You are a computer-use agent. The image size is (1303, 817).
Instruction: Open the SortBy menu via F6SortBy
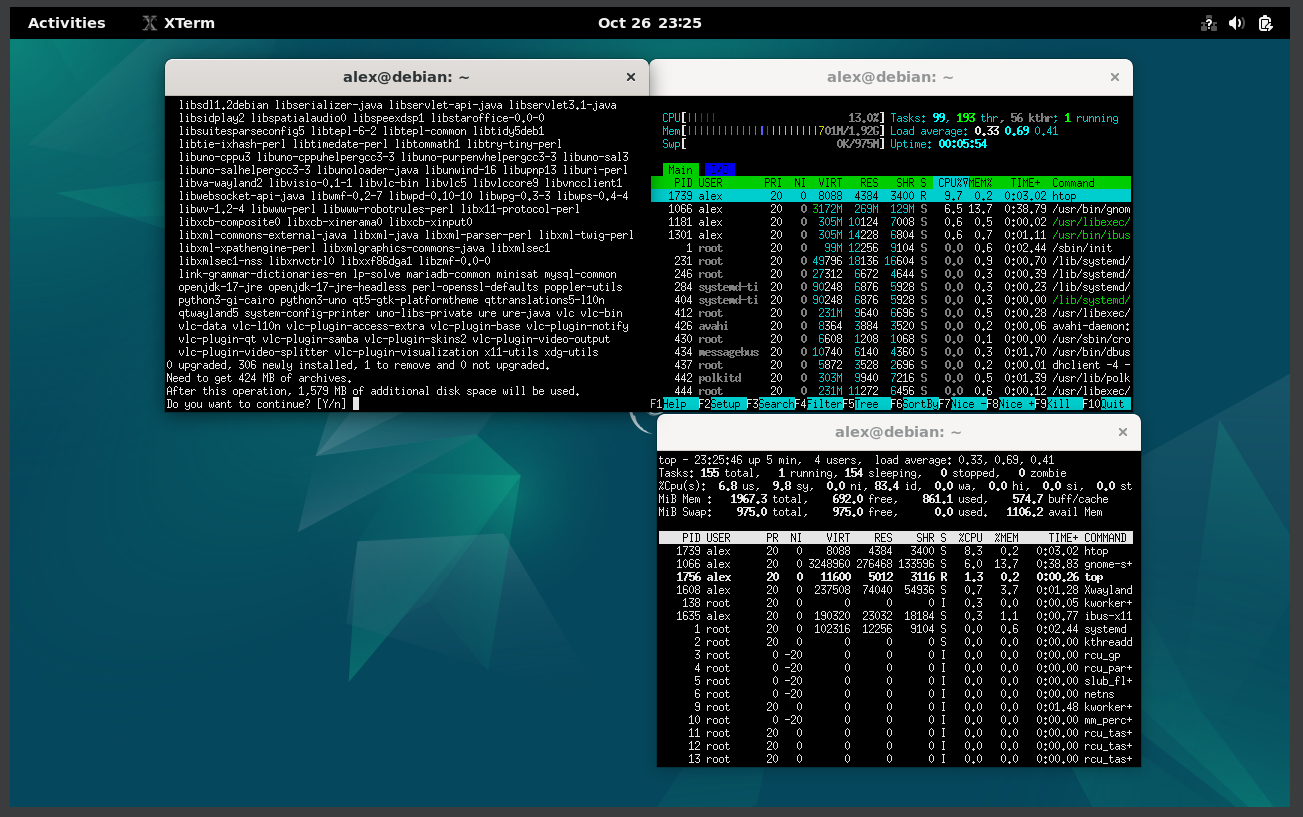tap(915, 403)
